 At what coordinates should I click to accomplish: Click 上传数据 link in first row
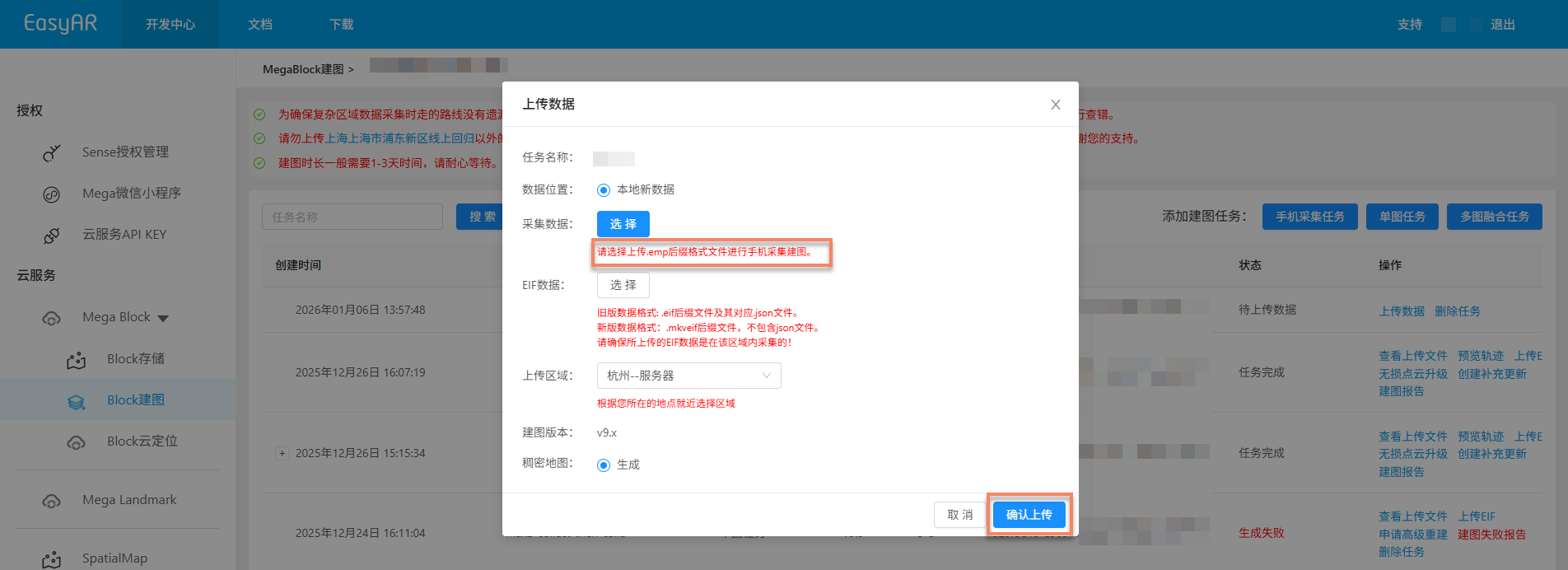click(1402, 311)
